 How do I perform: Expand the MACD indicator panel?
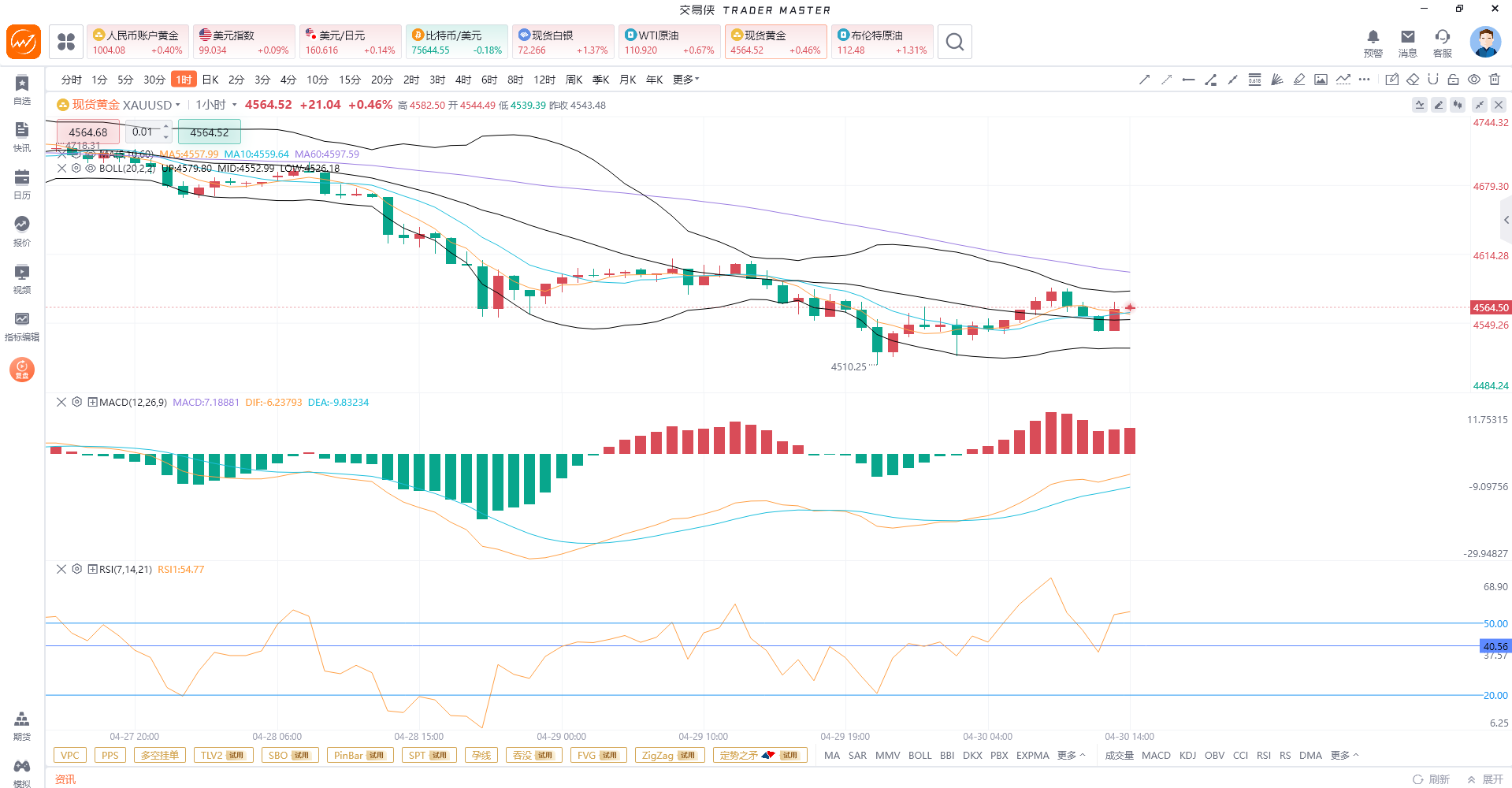tap(92, 402)
